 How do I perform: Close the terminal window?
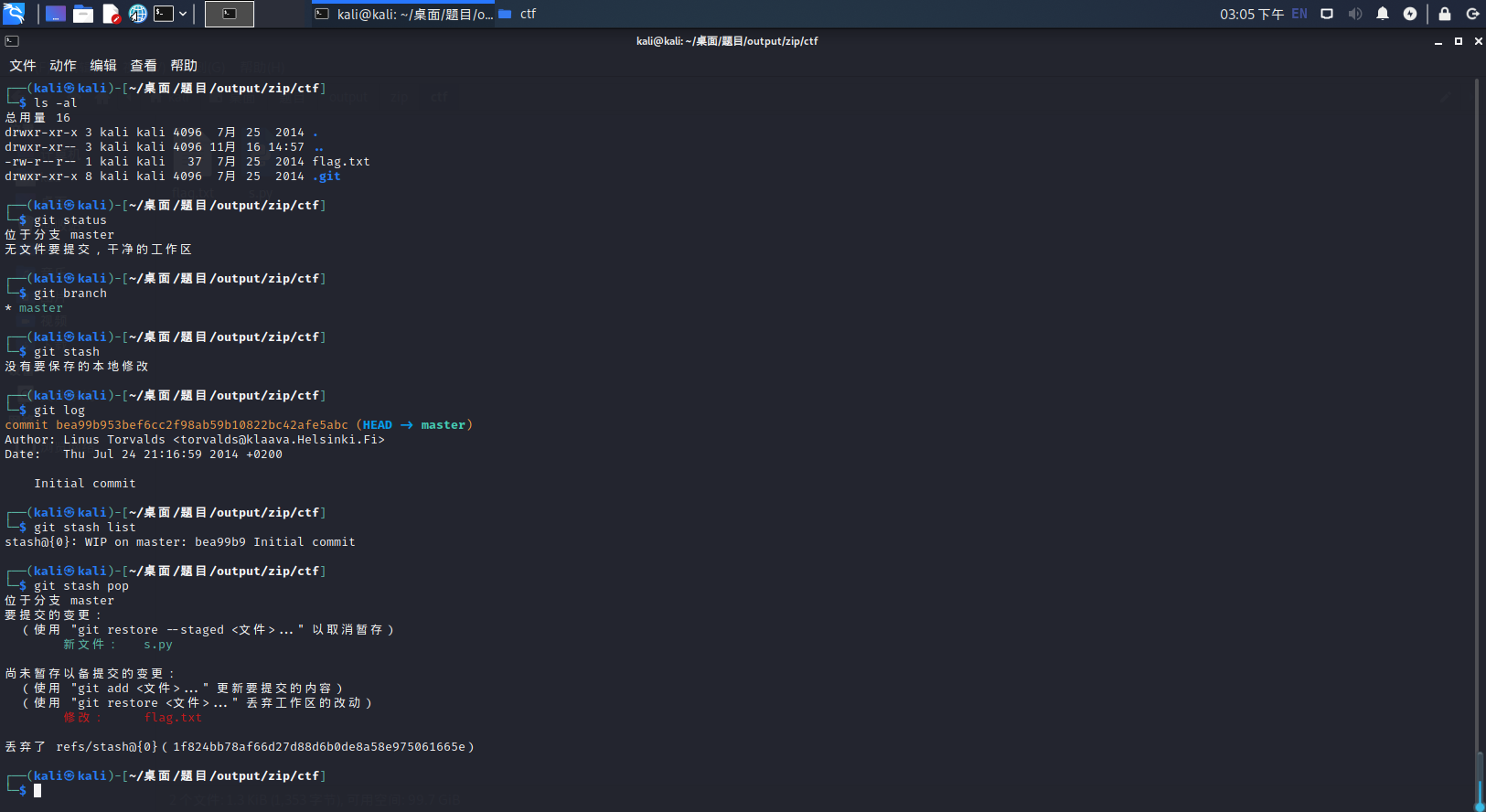1478,41
